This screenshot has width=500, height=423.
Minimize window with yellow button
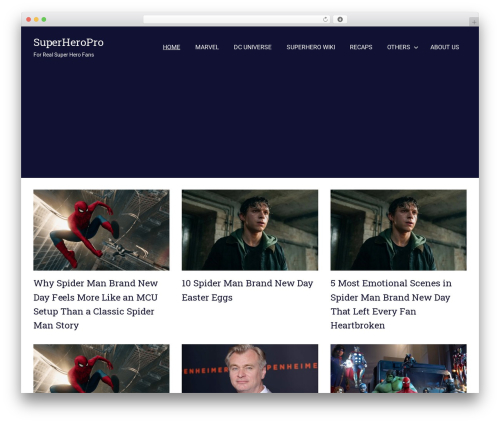(36, 20)
